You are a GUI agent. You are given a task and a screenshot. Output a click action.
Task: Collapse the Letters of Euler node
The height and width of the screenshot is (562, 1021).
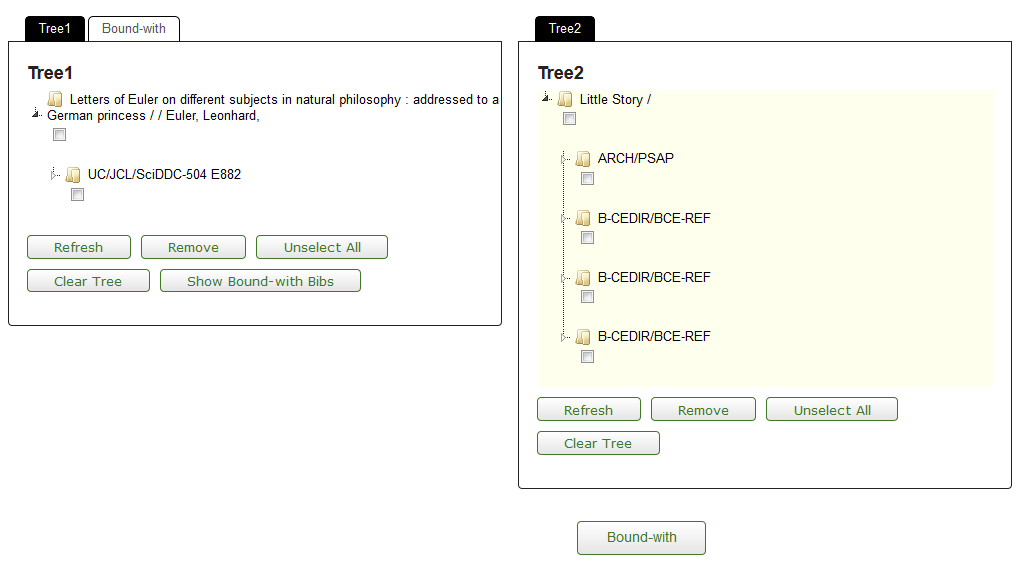point(36,114)
